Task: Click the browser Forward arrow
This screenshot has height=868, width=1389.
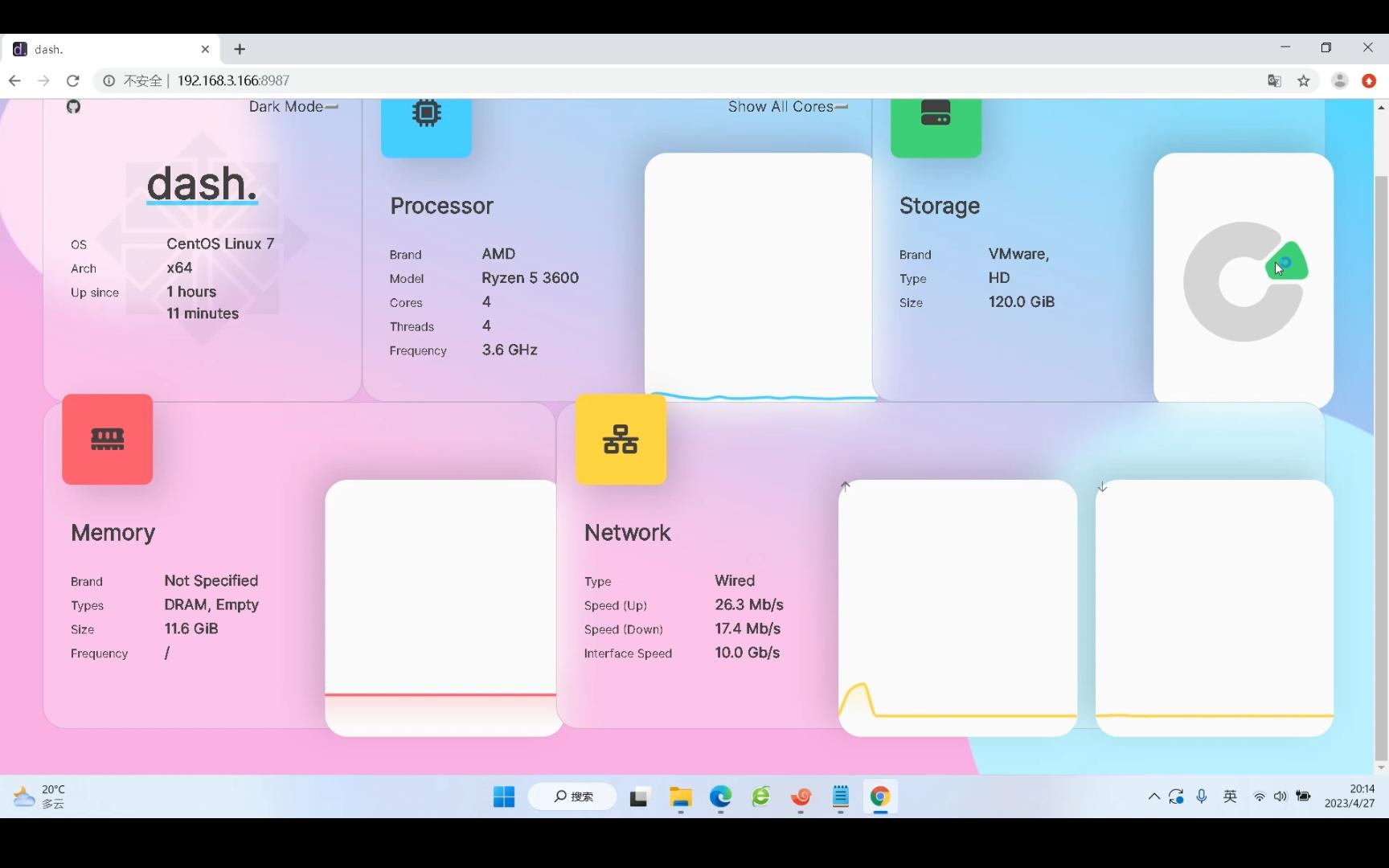Action: pos(43,80)
